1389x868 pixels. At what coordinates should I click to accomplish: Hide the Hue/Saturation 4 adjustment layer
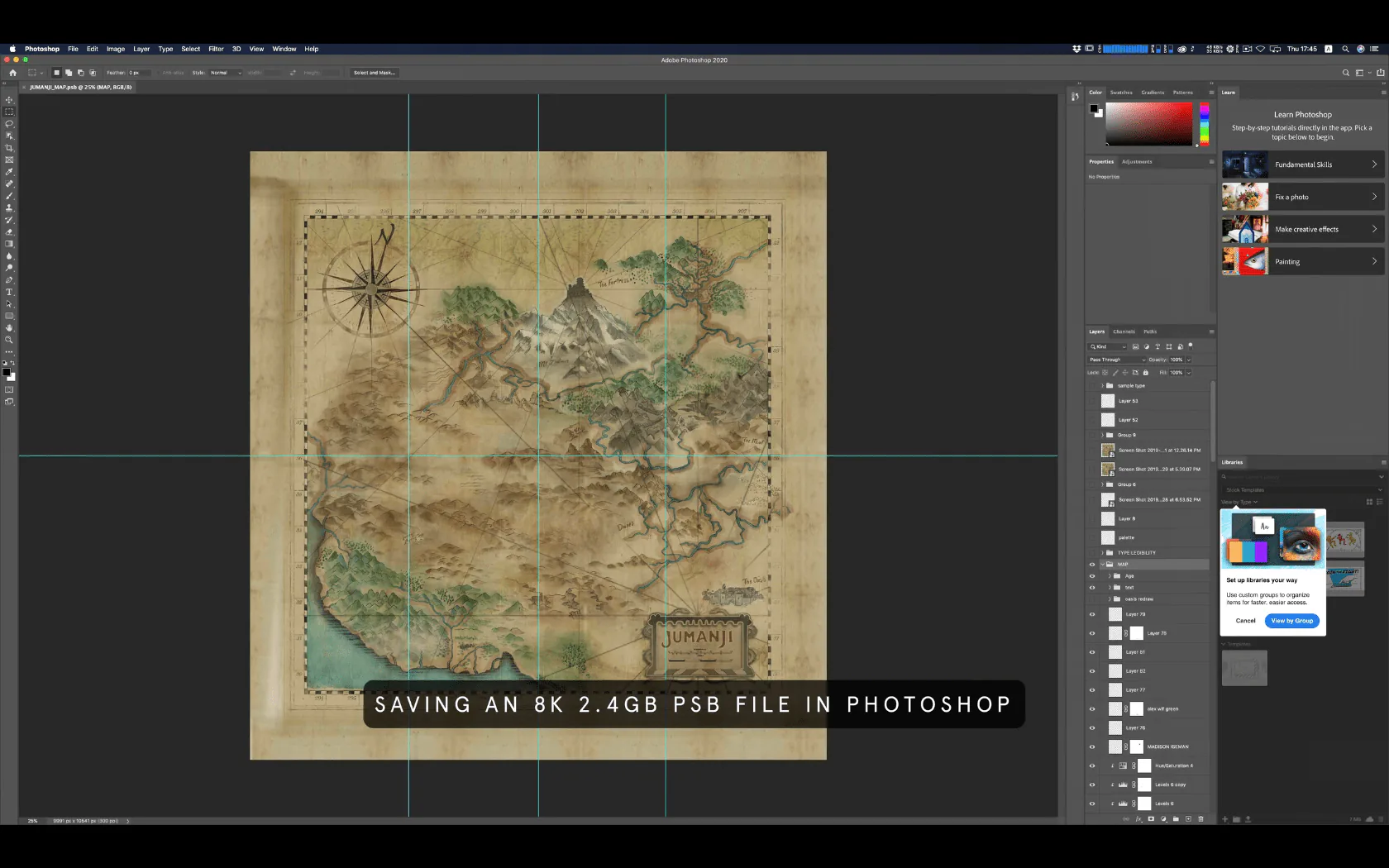[x=1091, y=765]
